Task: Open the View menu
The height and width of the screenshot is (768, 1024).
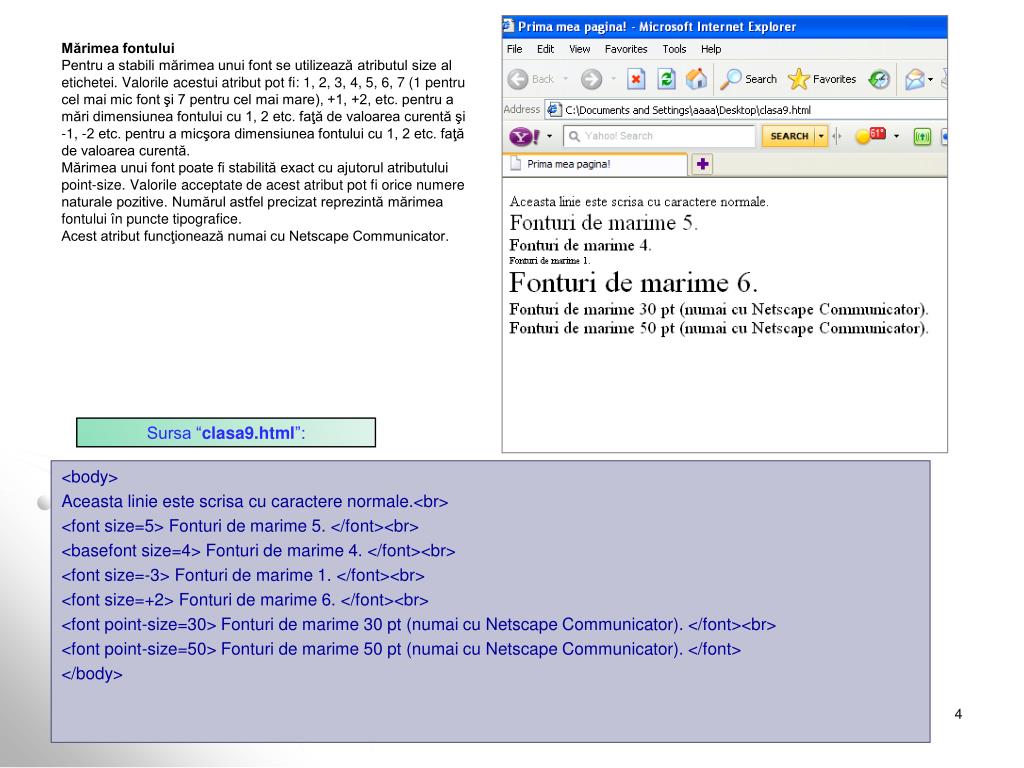Action: click(579, 49)
